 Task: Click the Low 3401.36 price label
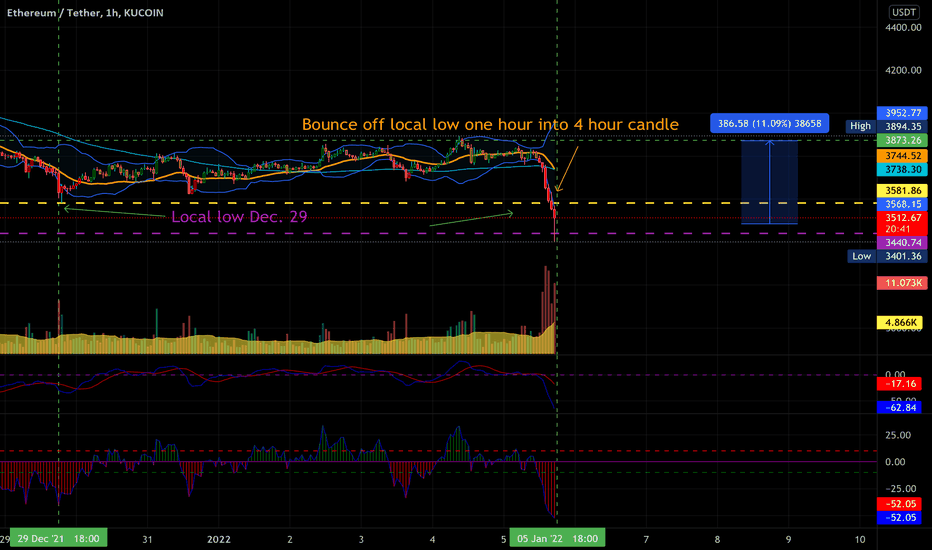click(x=887, y=256)
